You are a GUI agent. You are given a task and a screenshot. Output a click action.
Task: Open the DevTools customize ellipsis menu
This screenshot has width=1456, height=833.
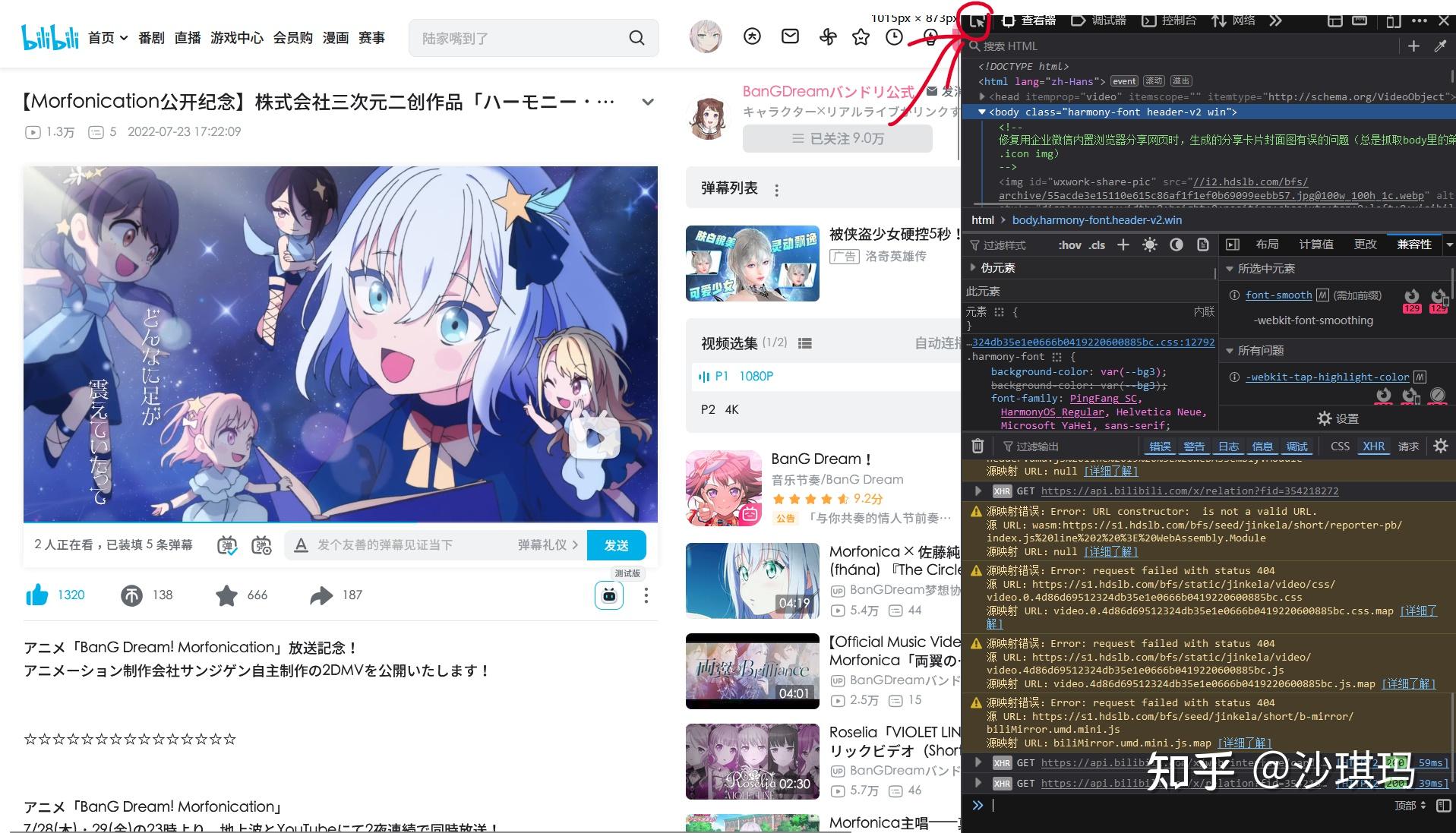pyautogui.click(x=1419, y=21)
